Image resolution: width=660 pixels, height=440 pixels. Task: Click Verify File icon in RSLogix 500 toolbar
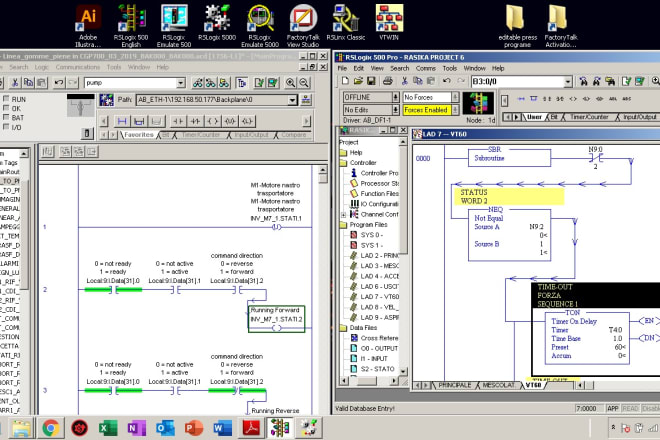(627, 81)
